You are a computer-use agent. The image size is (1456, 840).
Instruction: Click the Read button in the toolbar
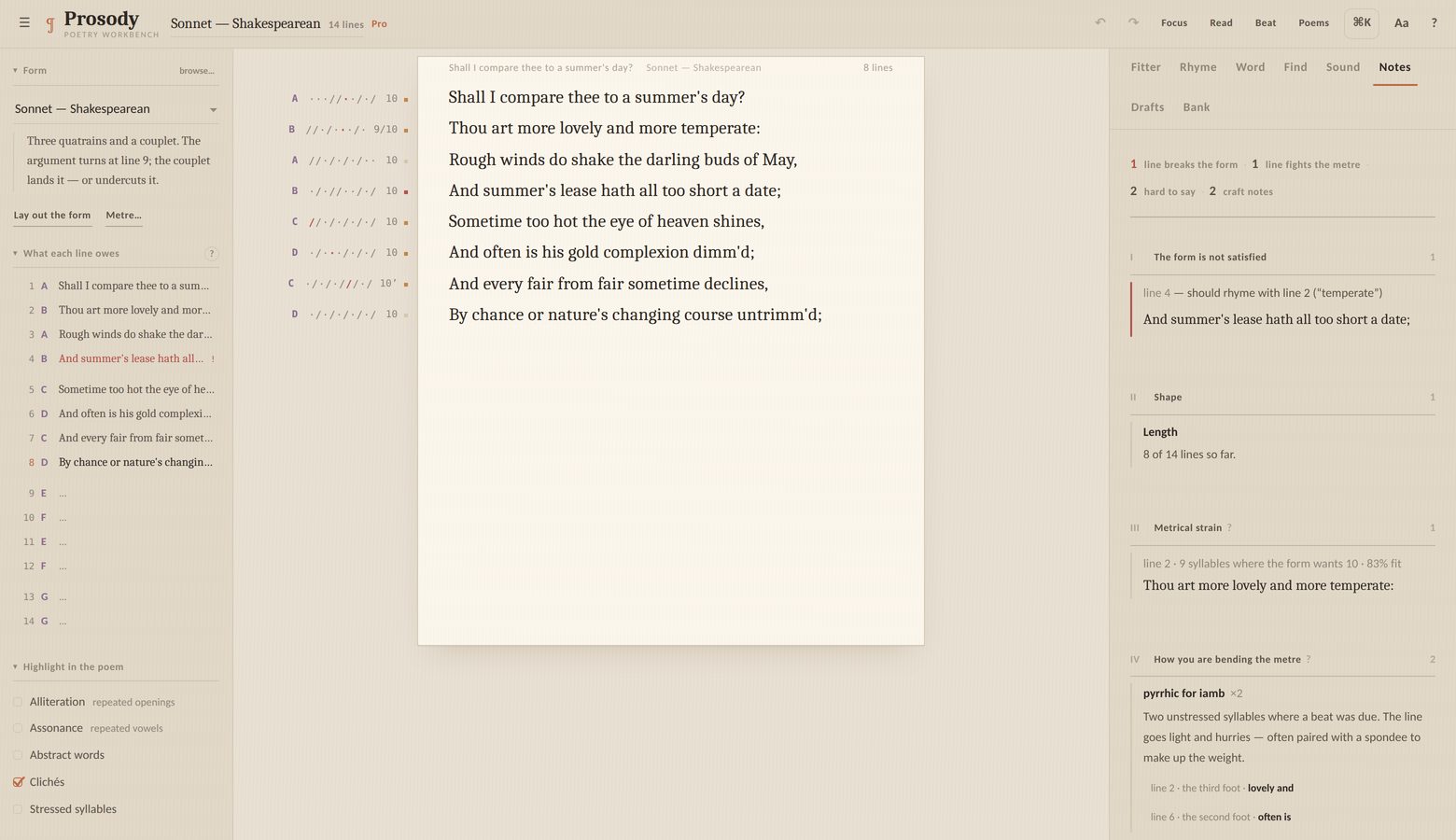(1221, 23)
